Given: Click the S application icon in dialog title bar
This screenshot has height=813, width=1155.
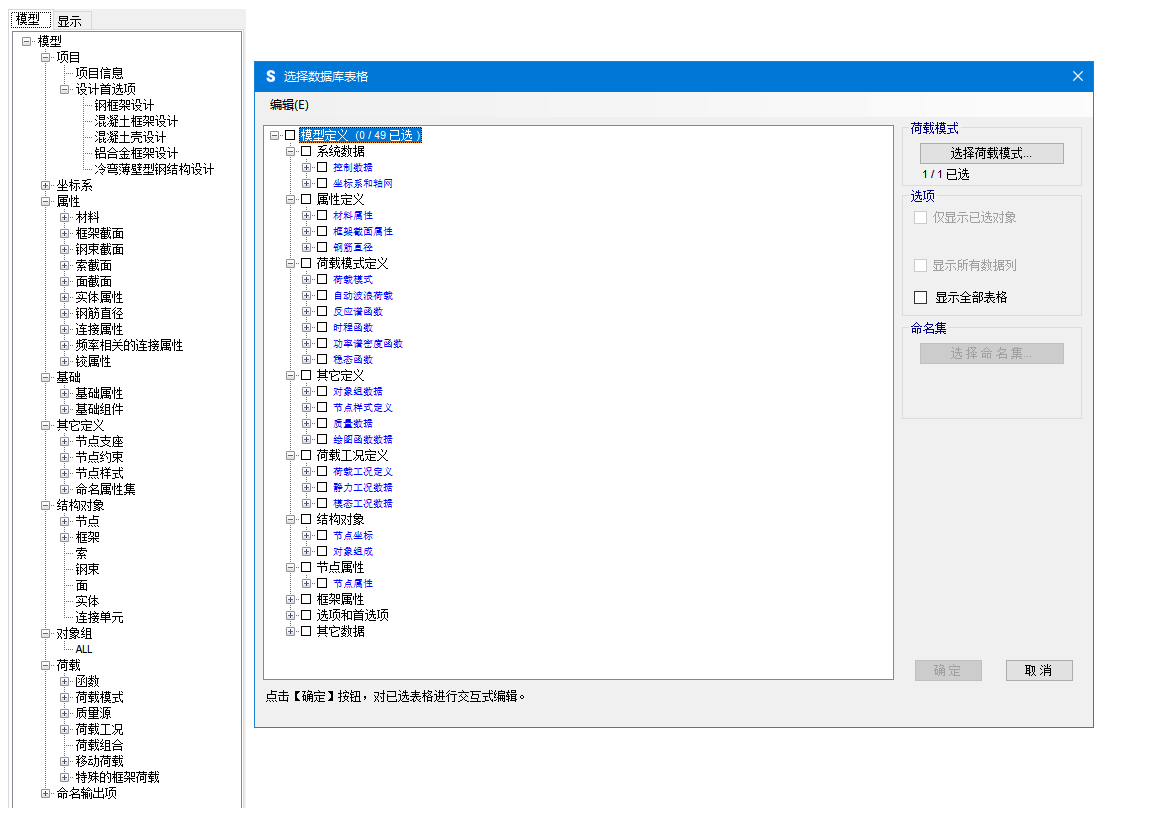Looking at the screenshot, I should tap(270, 76).
